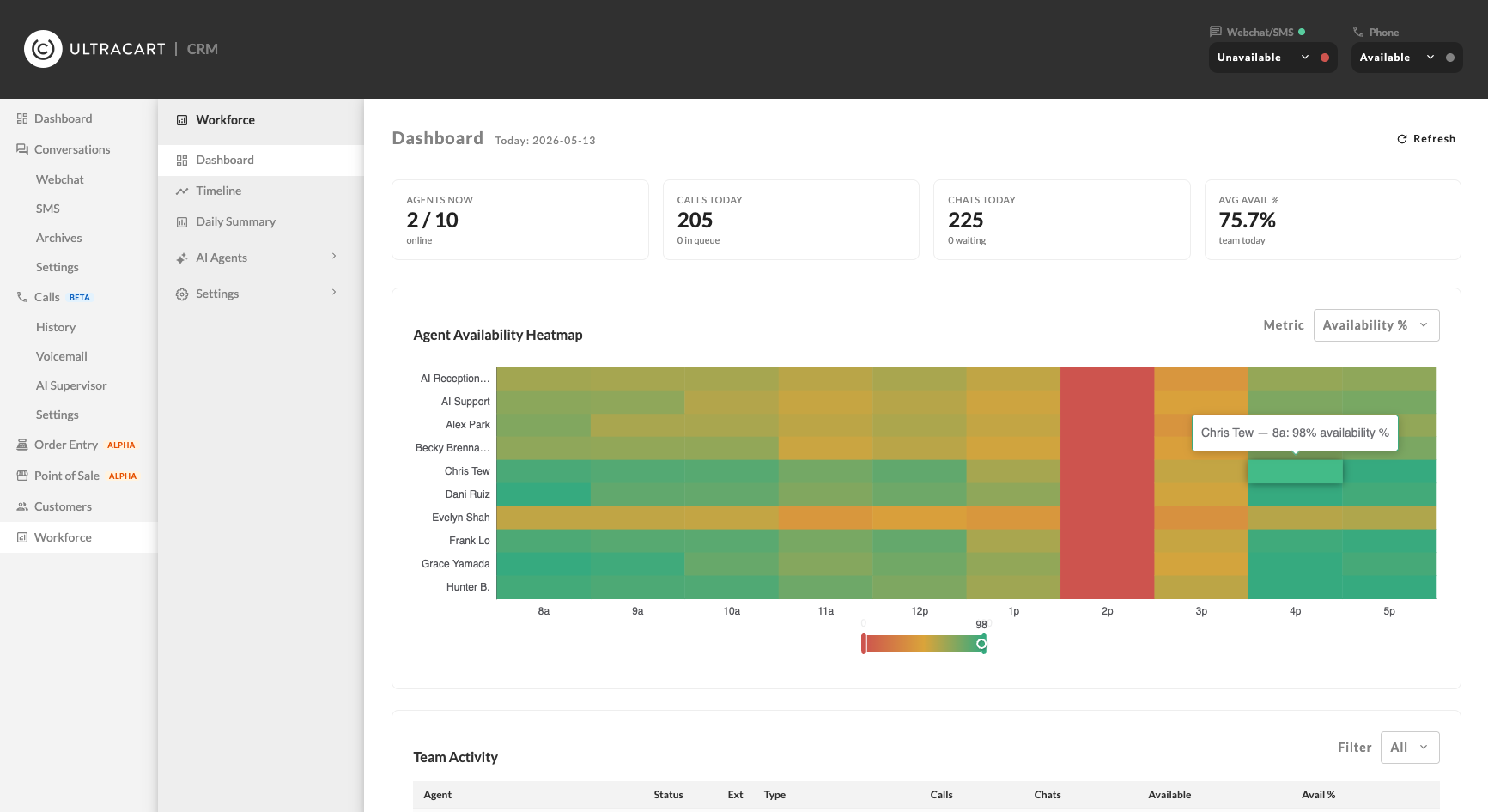Click the UltraCart logo icon
The height and width of the screenshot is (812, 1488).
click(x=43, y=49)
